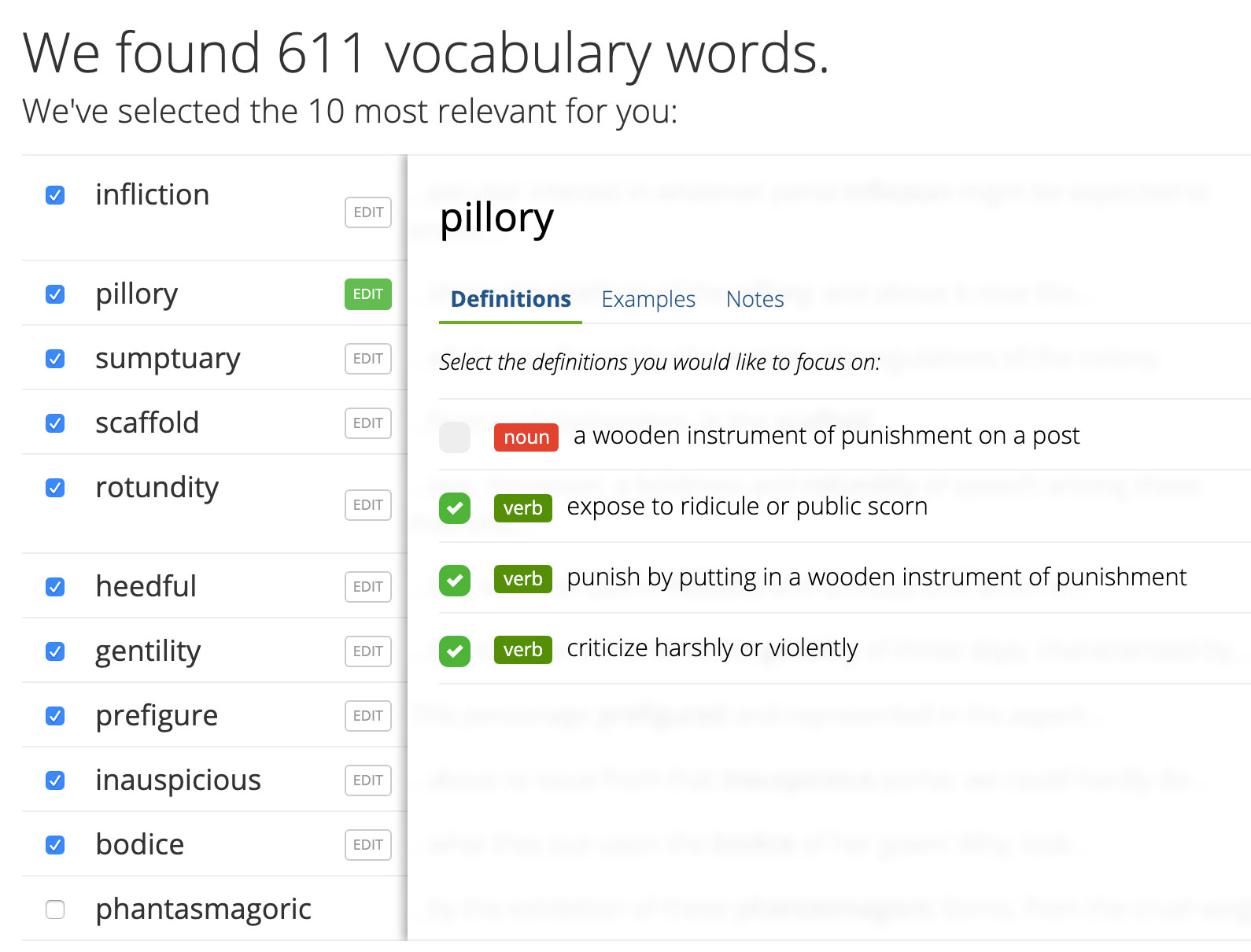1251x952 pixels.
Task: Click the word prefigure in the list
Action: (157, 716)
